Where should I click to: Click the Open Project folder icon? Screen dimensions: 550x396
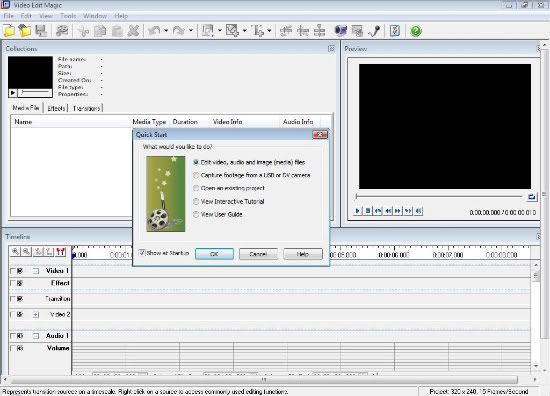click(x=25, y=31)
